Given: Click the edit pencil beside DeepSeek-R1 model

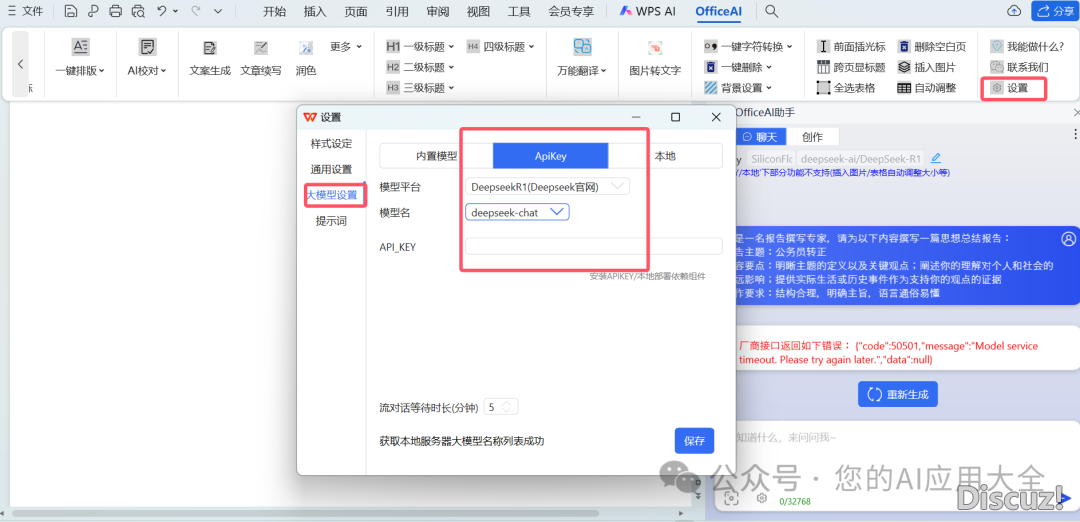Looking at the screenshot, I should [x=936, y=158].
